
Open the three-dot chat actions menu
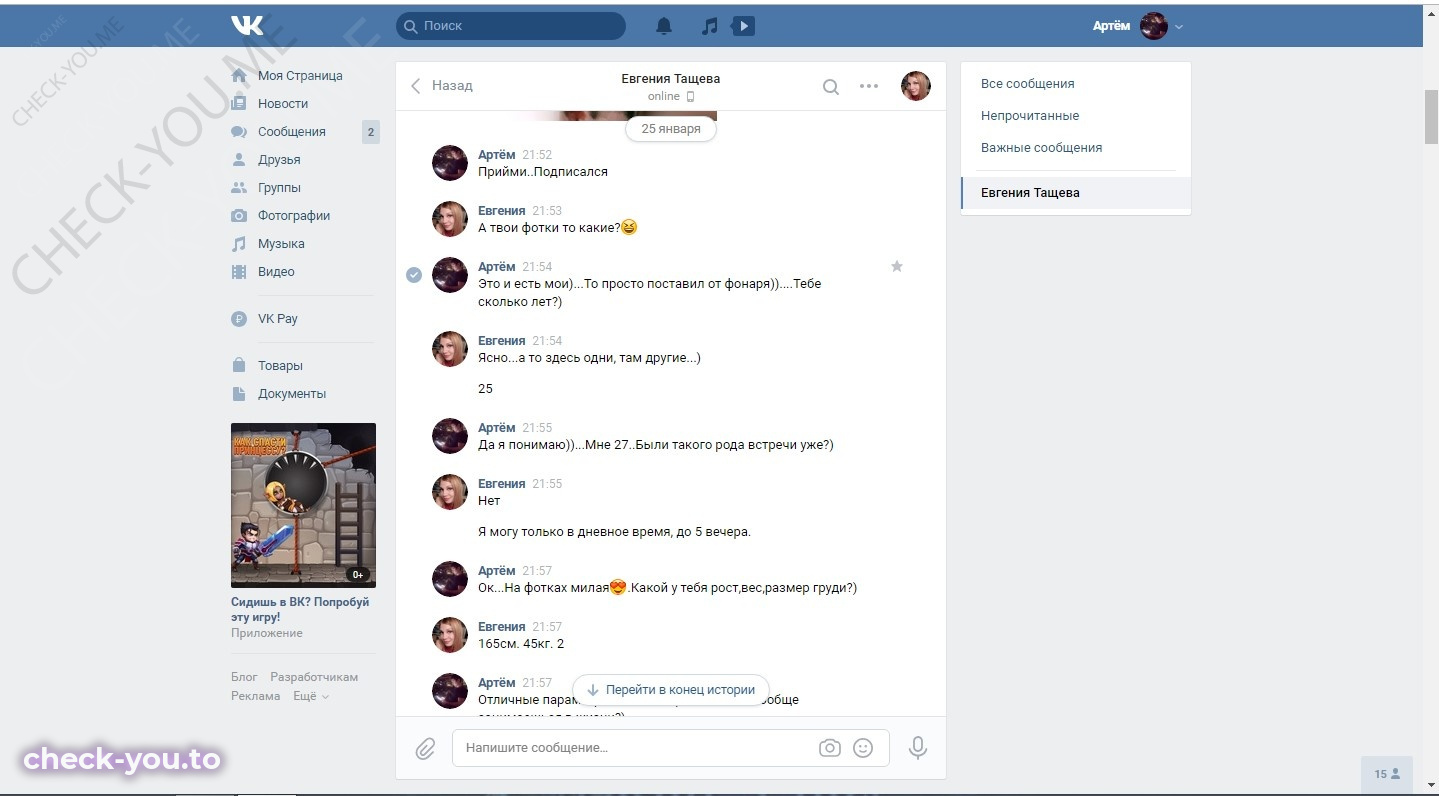pyautogui.click(x=869, y=86)
